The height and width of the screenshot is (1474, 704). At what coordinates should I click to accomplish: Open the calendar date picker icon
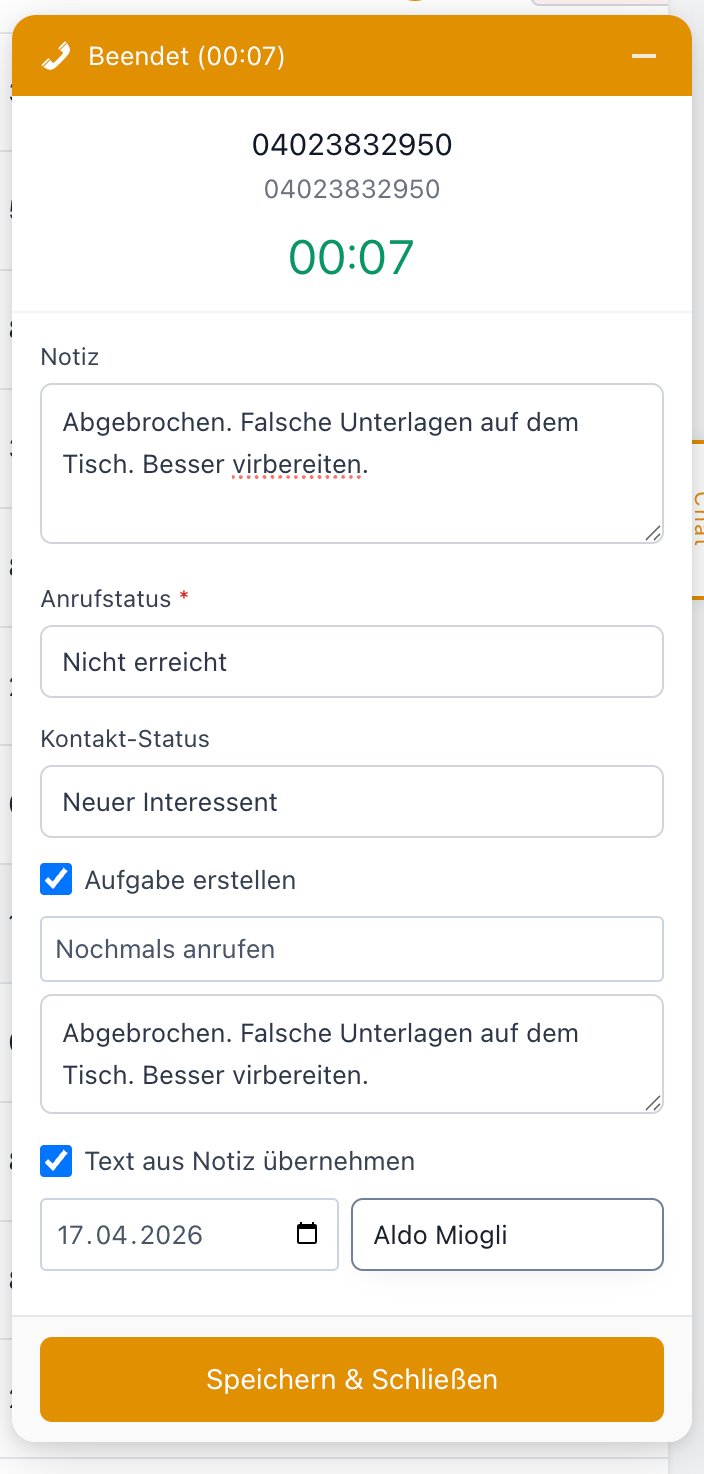tap(305, 1234)
